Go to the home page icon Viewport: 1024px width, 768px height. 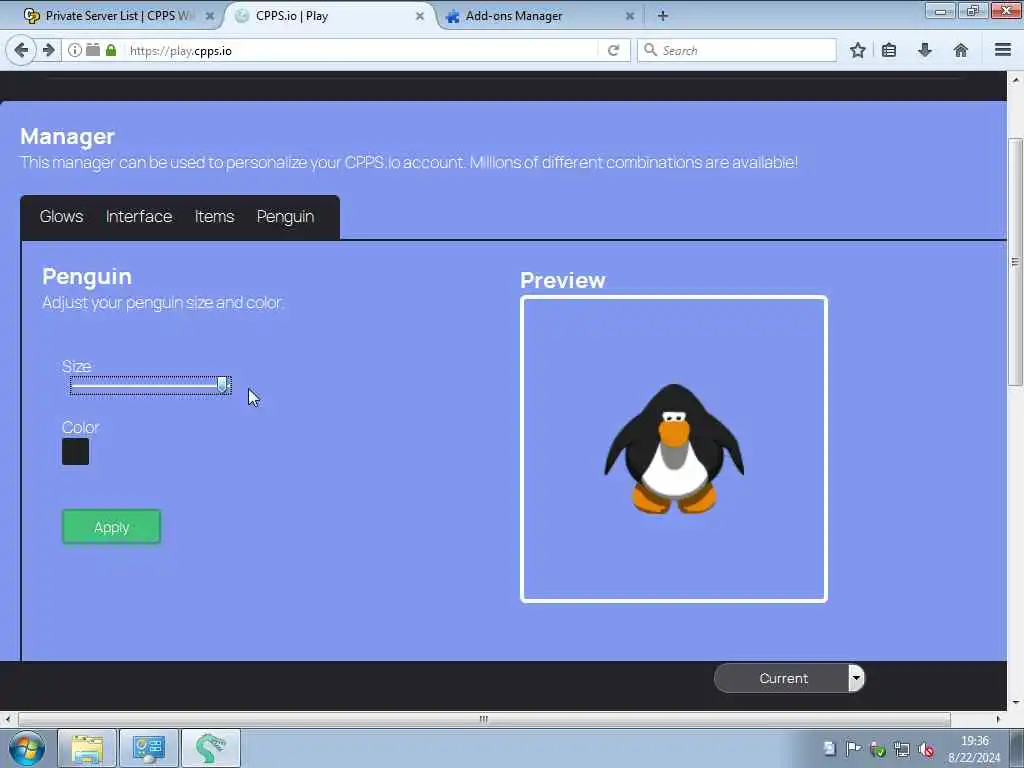pos(961,50)
